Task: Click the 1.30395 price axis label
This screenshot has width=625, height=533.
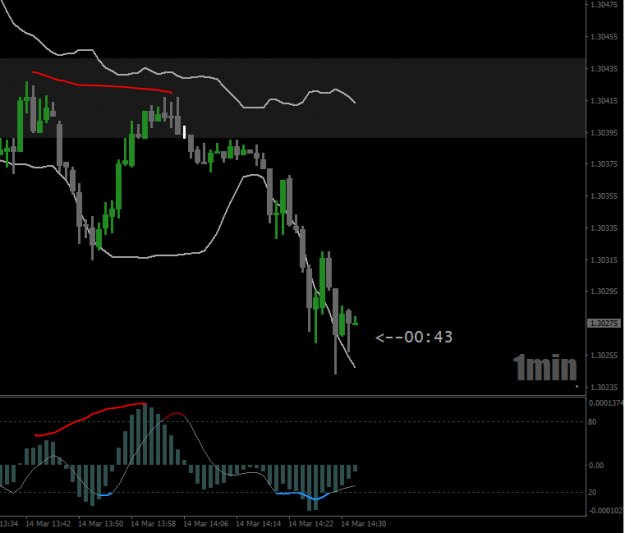Action: click(x=604, y=132)
